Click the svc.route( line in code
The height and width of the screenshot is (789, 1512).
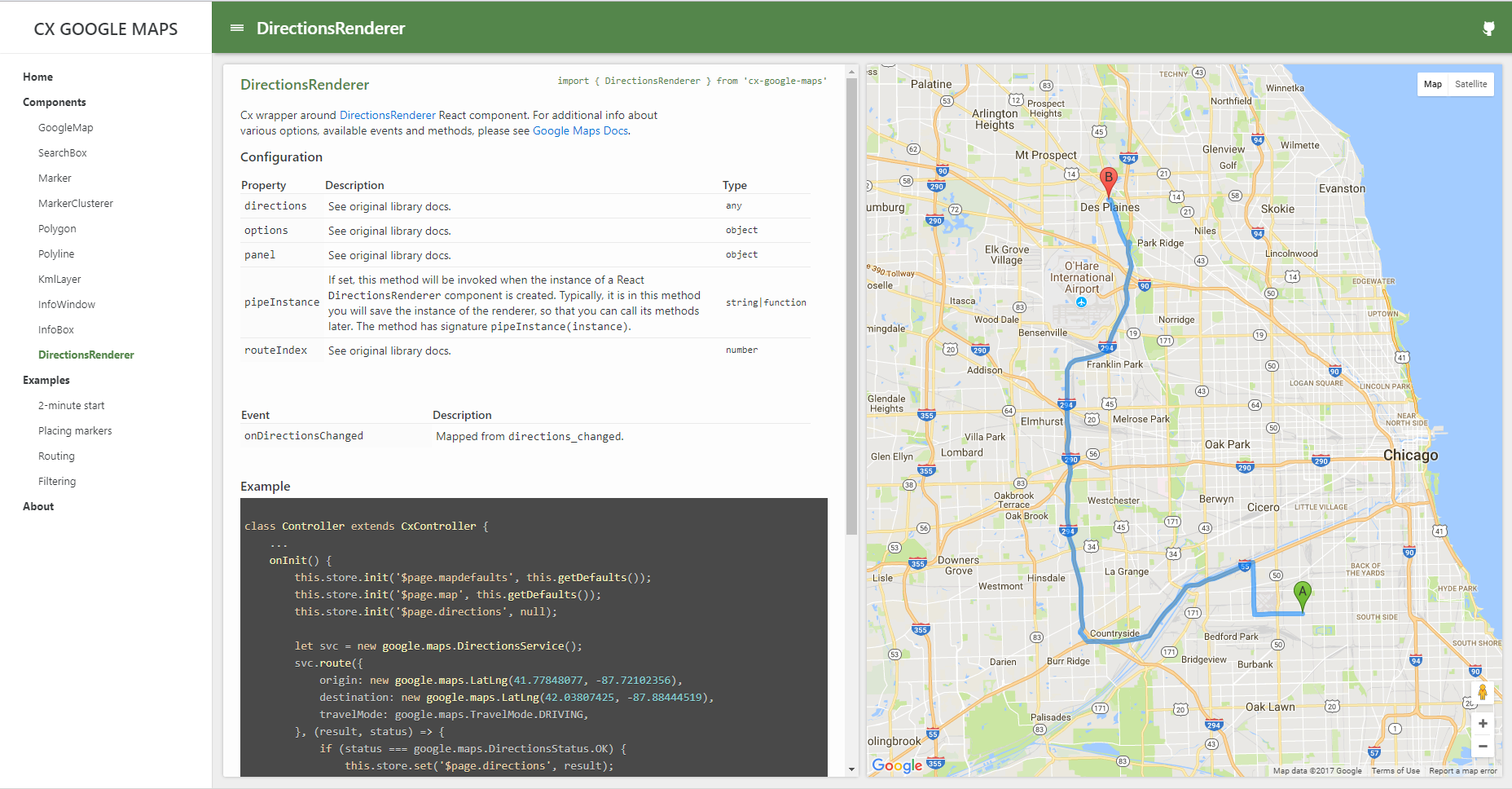[328, 663]
